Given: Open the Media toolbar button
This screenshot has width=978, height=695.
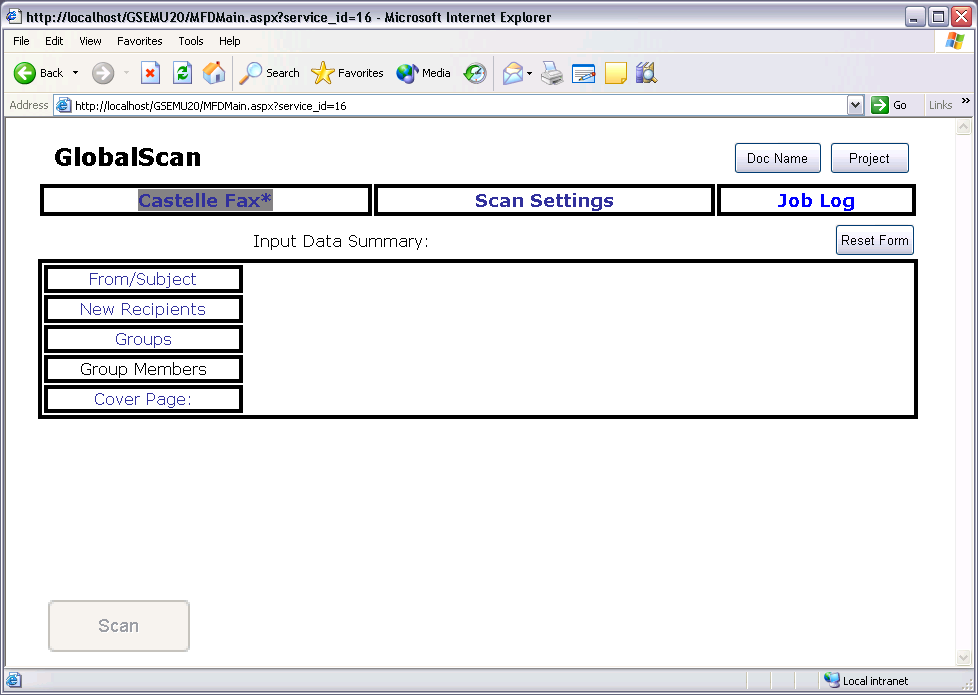Looking at the screenshot, I should (x=424, y=73).
